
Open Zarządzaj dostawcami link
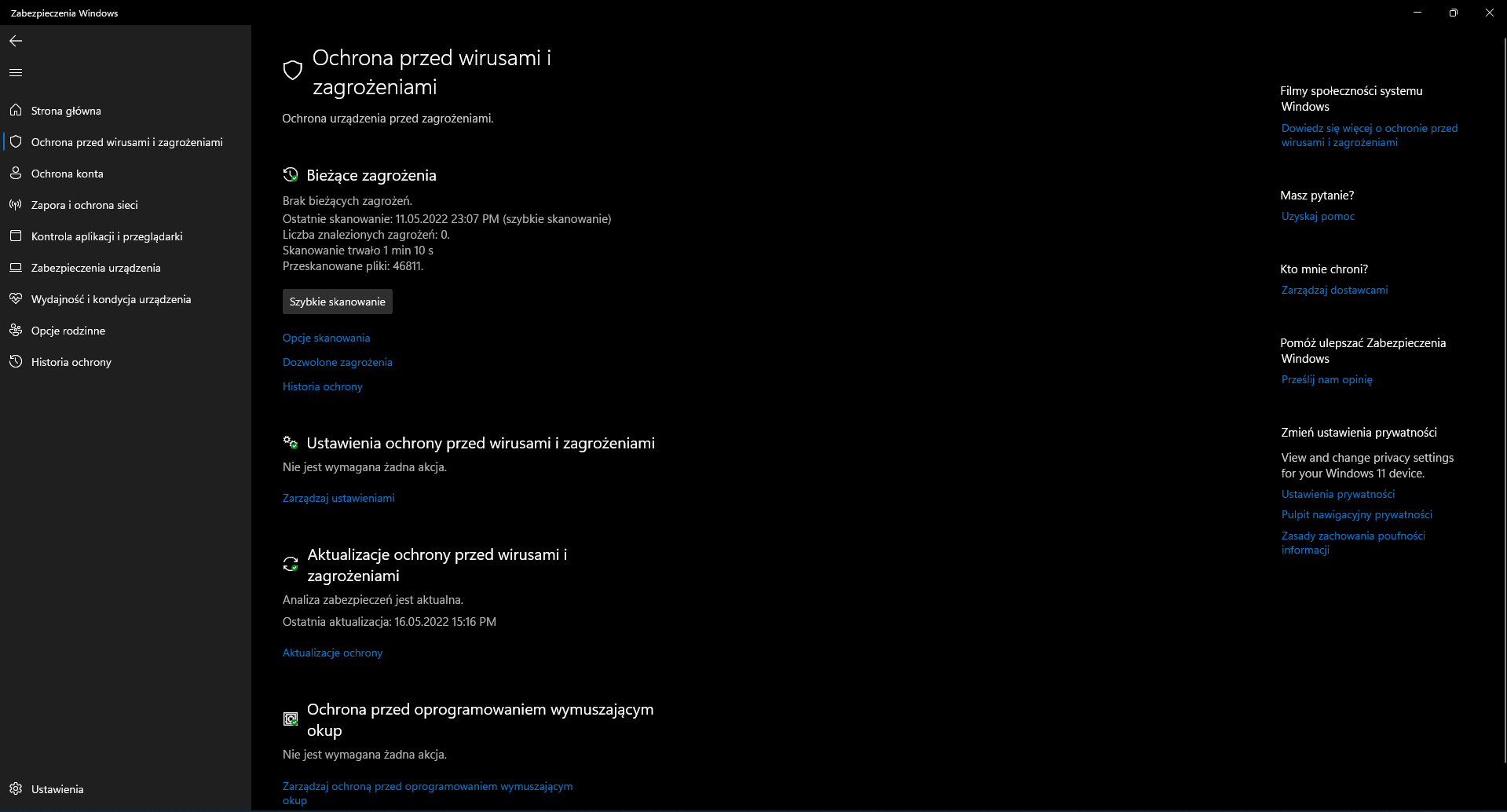click(1334, 290)
